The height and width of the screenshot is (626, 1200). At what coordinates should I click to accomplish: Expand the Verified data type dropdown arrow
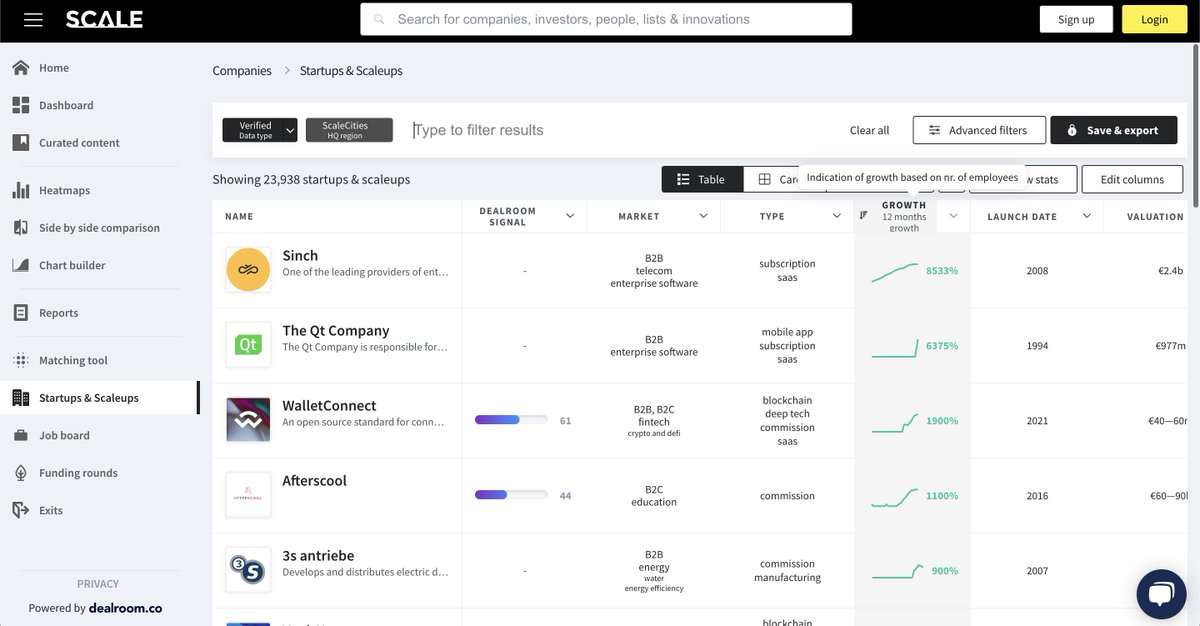(x=290, y=130)
